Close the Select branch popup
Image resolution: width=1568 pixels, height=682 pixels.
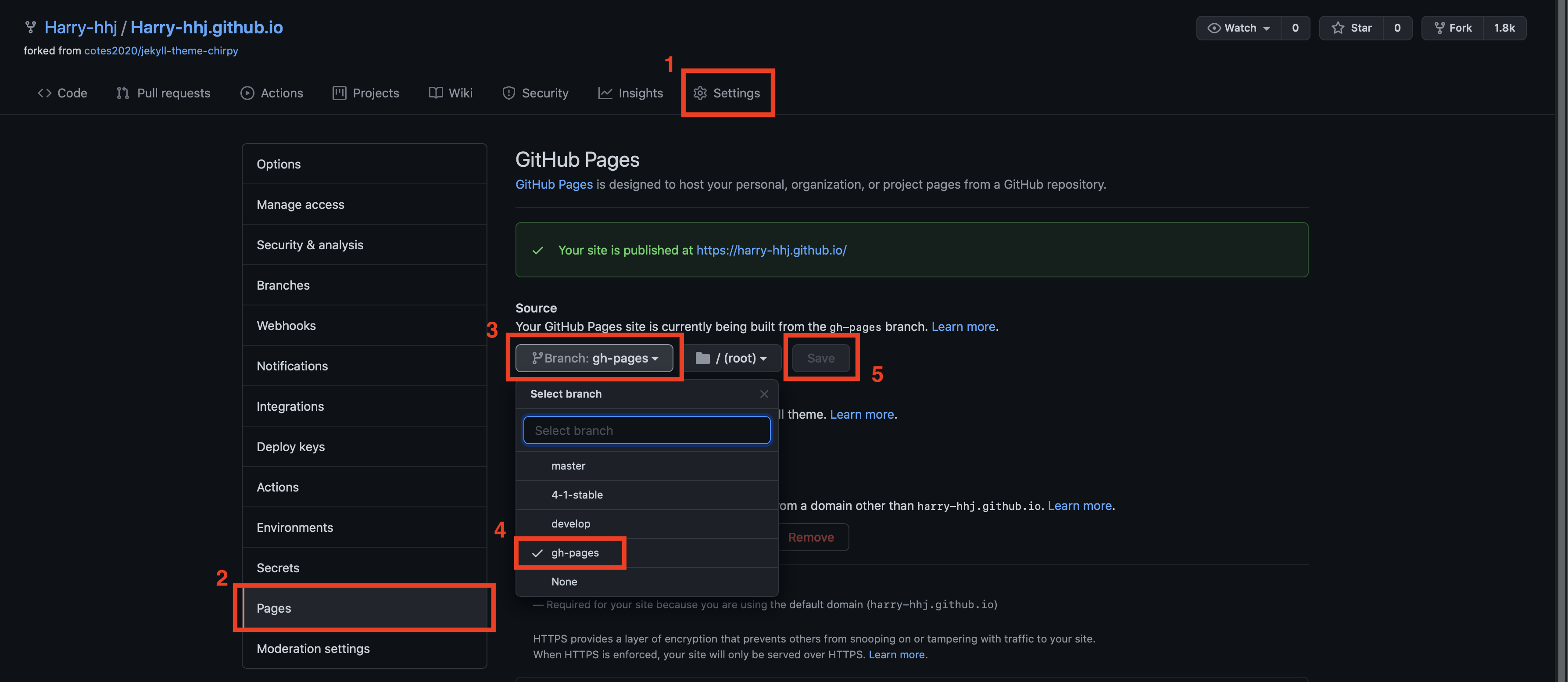[764, 394]
